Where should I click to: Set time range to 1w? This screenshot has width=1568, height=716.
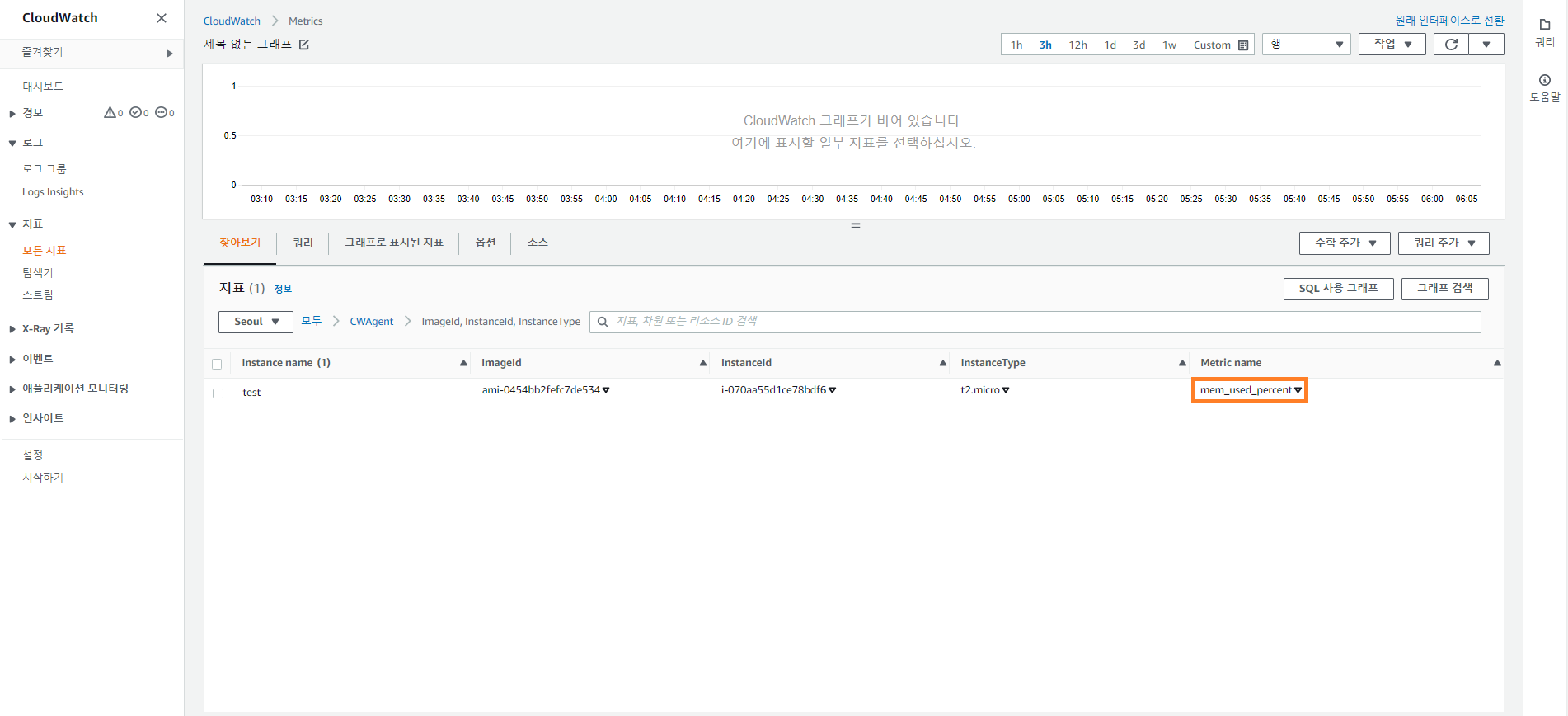pyautogui.click(x=1169, y=45)
